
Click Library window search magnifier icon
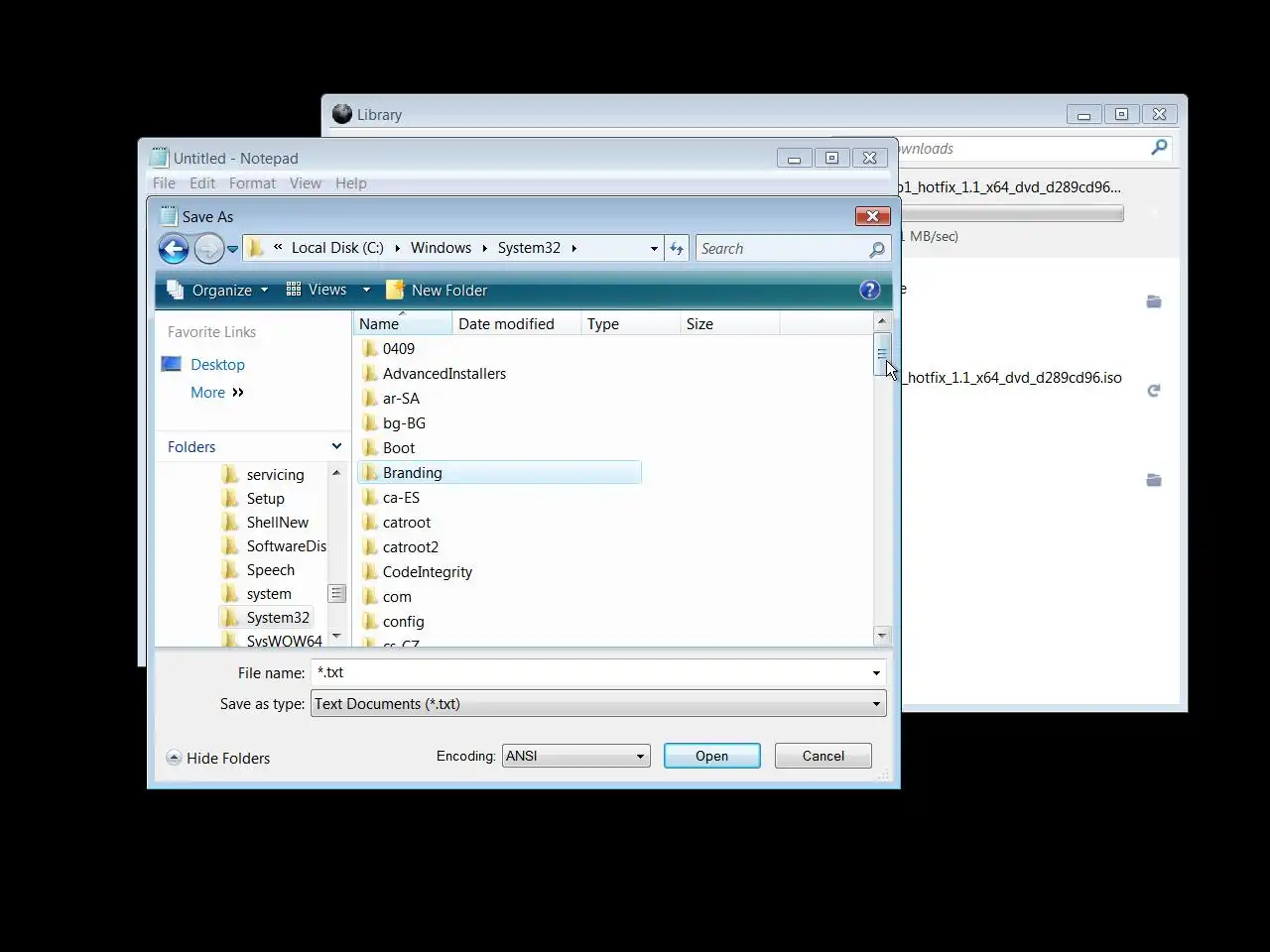pyautogui.click(x=1159, y=148)
